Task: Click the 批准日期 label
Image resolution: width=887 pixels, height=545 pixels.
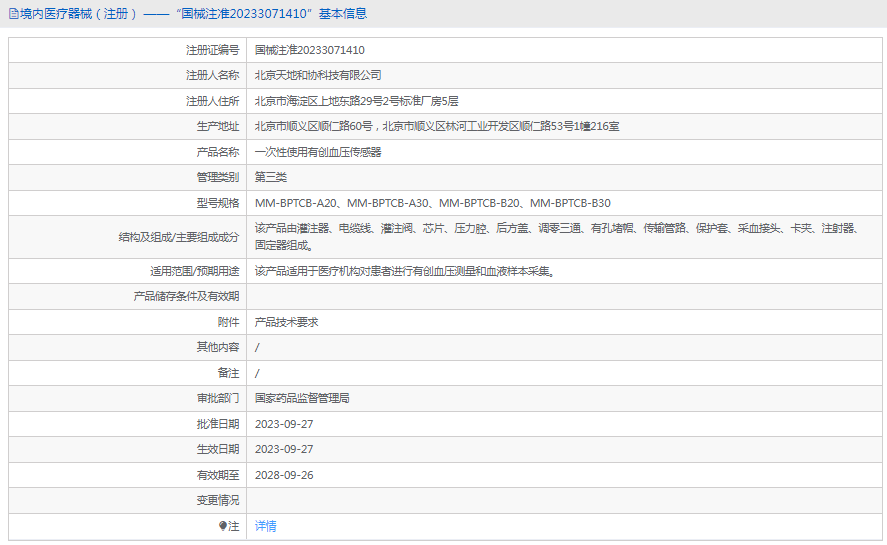Action: [218, 424]
